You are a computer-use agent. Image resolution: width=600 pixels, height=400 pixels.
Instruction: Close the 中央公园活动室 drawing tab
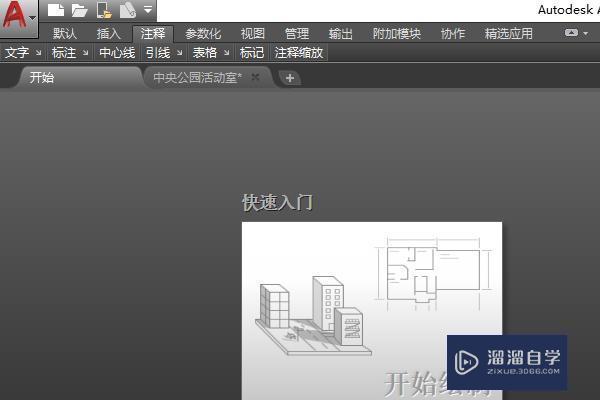click(256, 77)
